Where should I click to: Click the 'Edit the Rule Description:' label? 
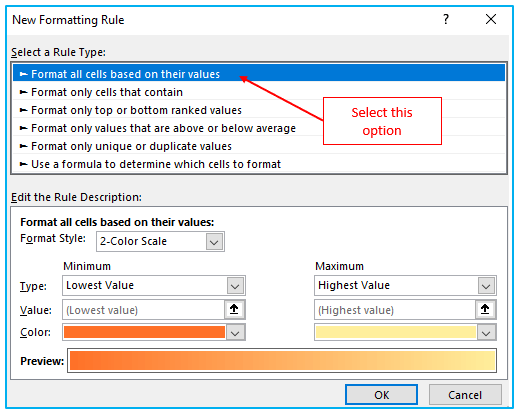point(76,197)
